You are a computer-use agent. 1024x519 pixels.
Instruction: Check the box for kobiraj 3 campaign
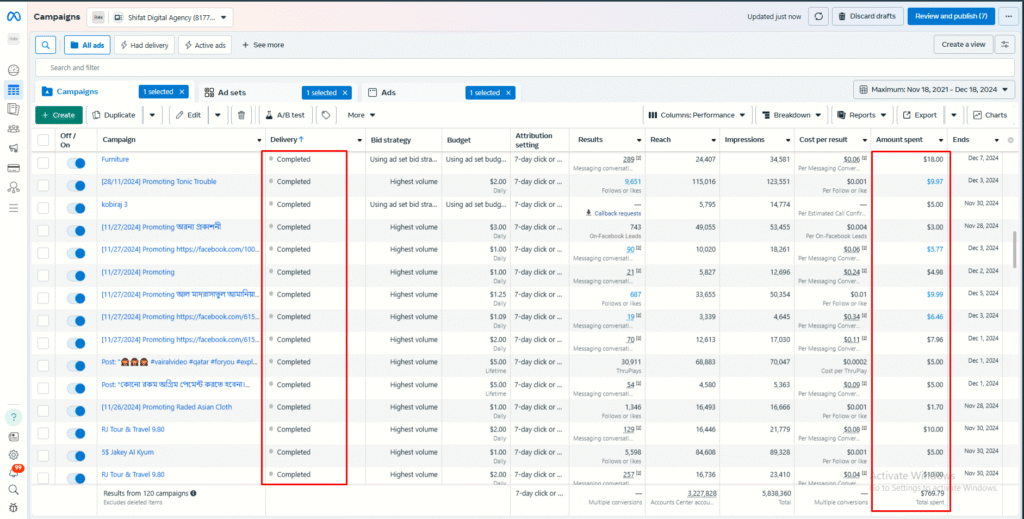[x=43, y=206]
